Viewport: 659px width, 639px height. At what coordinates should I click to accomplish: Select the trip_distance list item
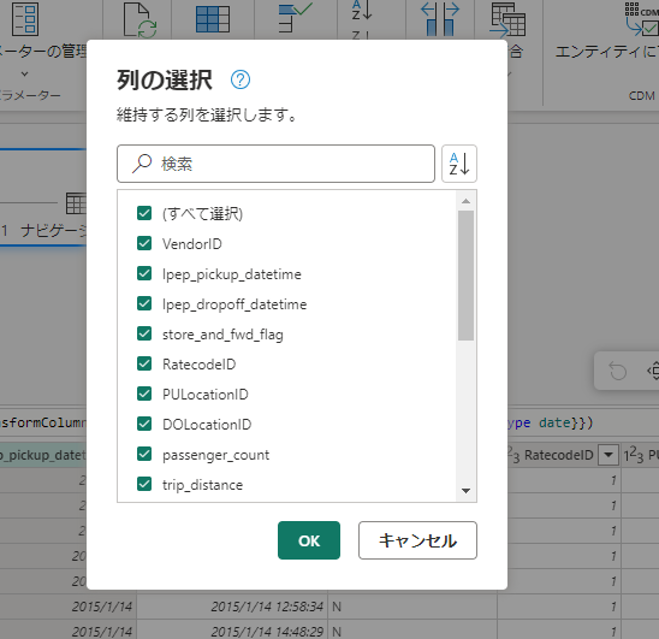coord(202,485)
